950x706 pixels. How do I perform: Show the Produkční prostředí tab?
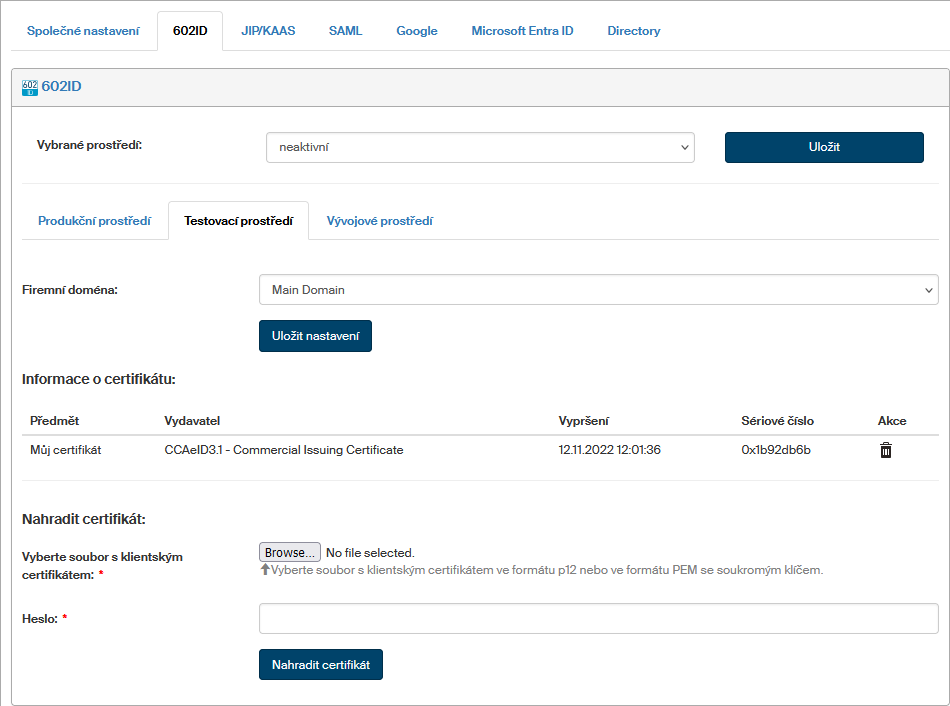[94, 221]
